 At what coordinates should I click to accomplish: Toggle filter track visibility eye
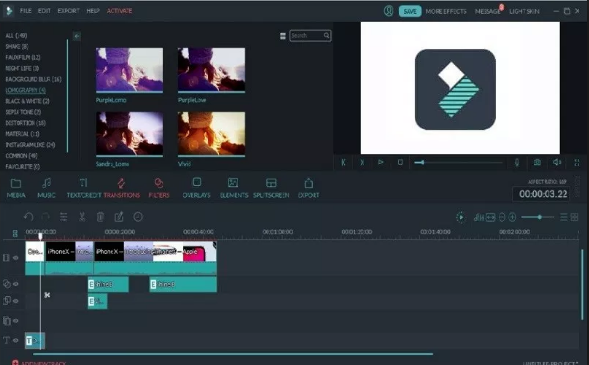coord(16,284)
